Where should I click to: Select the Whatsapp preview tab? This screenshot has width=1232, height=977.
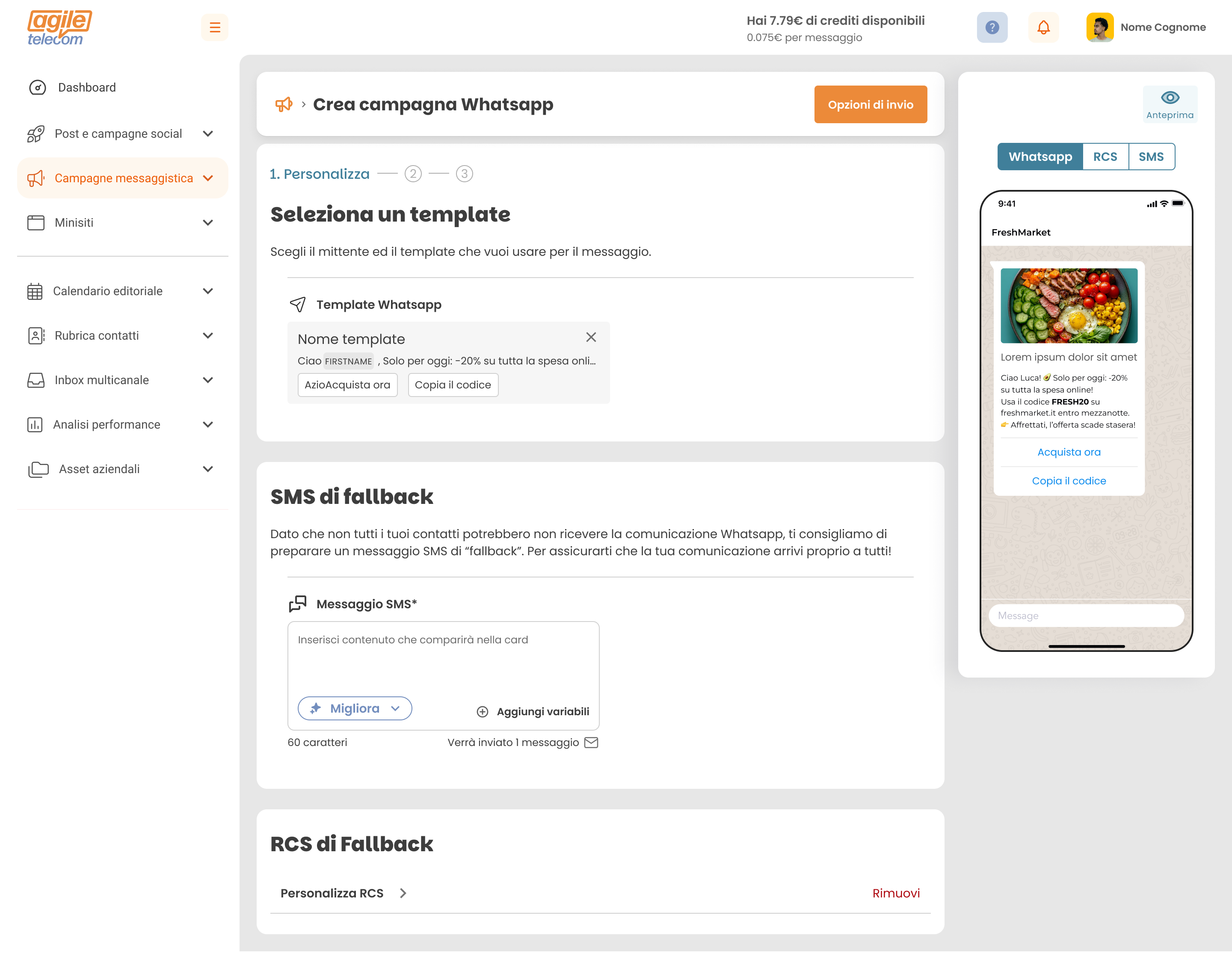(1040, 157)
